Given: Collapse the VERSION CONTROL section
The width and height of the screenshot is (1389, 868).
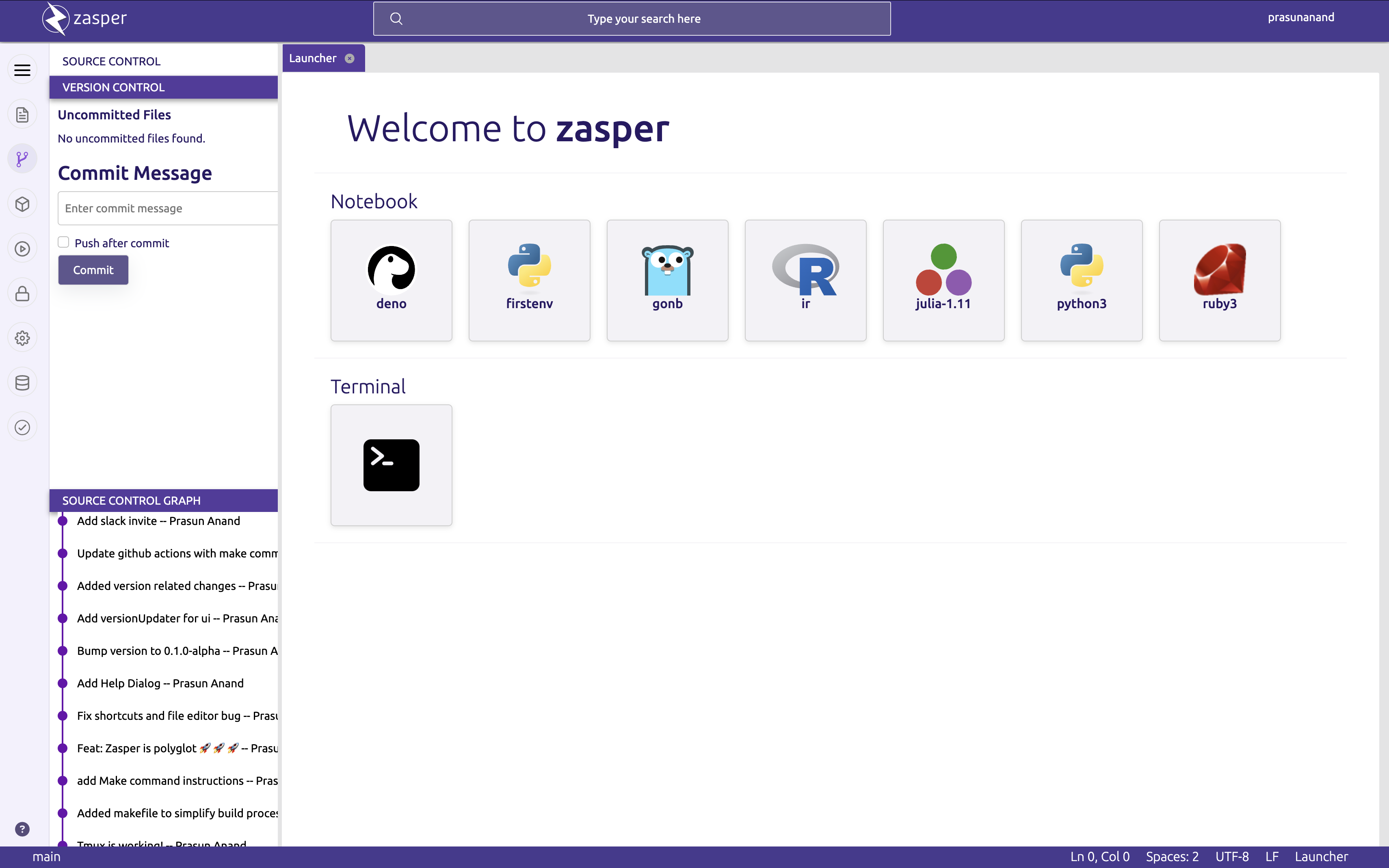Looking at the screenshot, I should click(x=164, y=87).
